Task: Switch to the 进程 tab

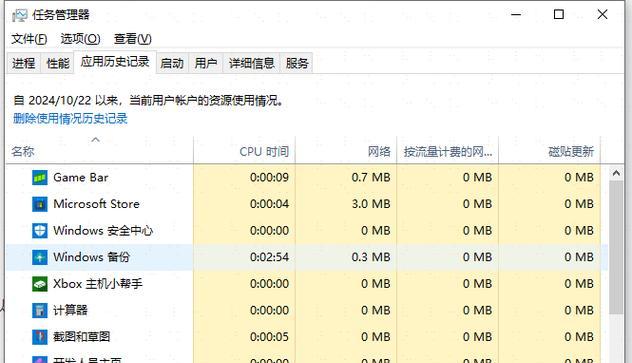Action: (x=23, y=63)
